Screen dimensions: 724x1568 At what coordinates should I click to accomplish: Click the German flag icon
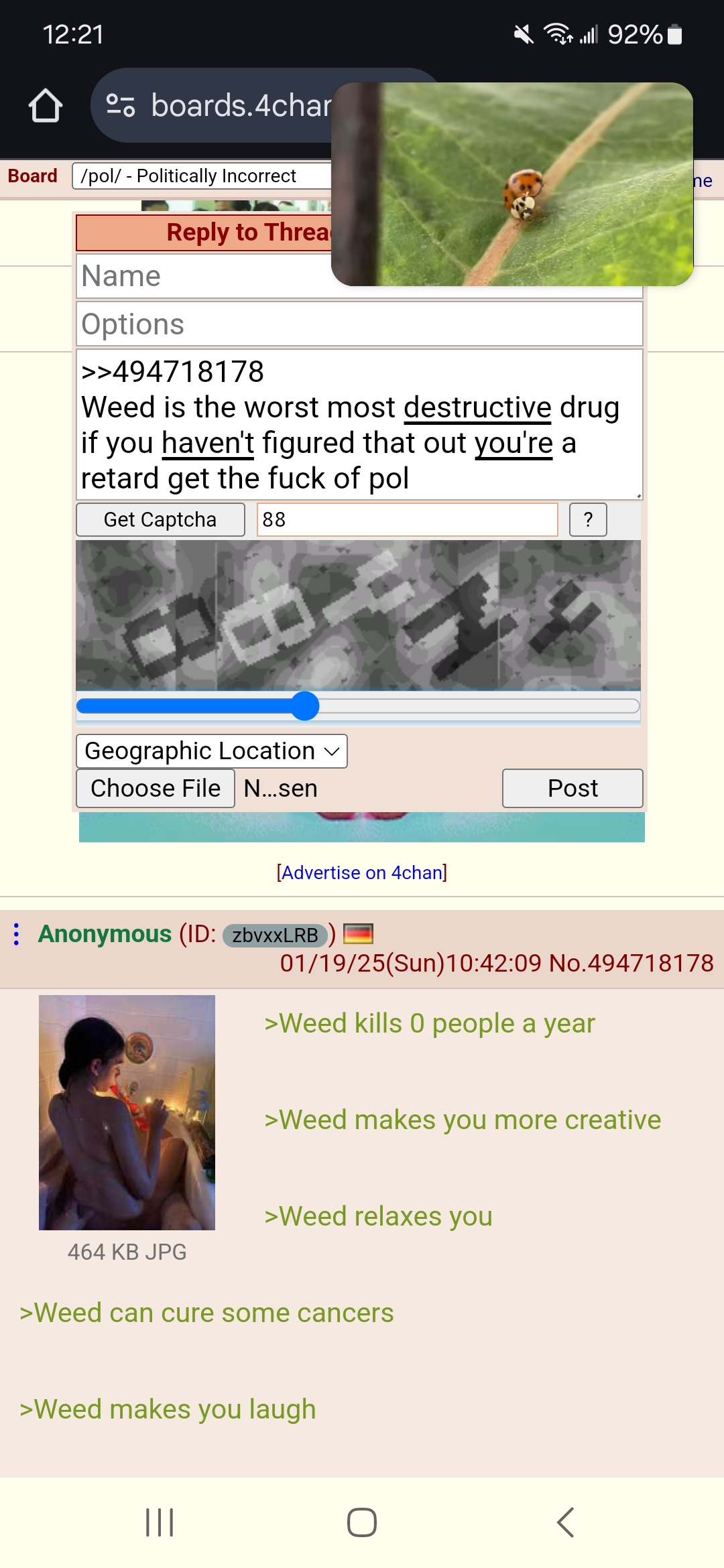click(358, 933)
